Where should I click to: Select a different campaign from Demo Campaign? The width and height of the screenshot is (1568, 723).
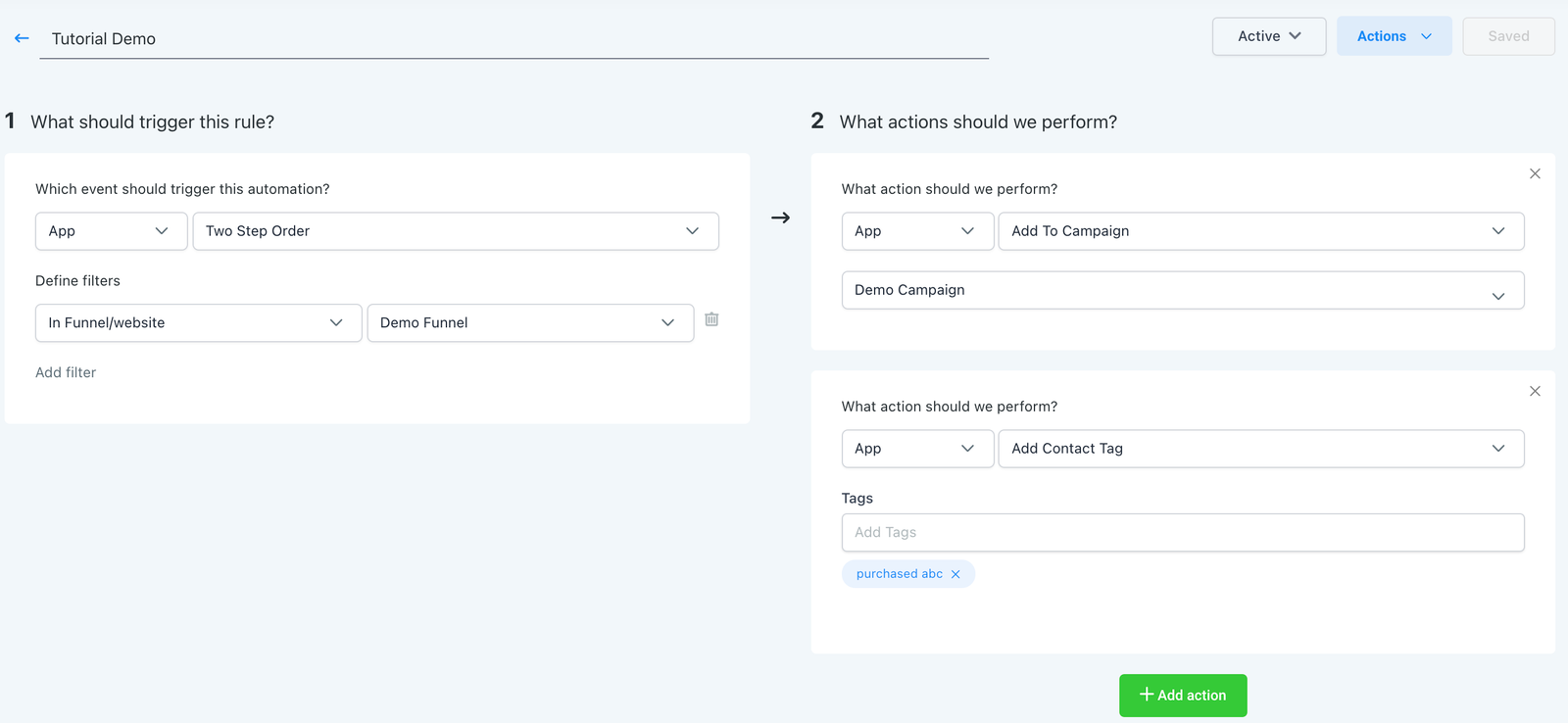click(x=1182, y=290)
